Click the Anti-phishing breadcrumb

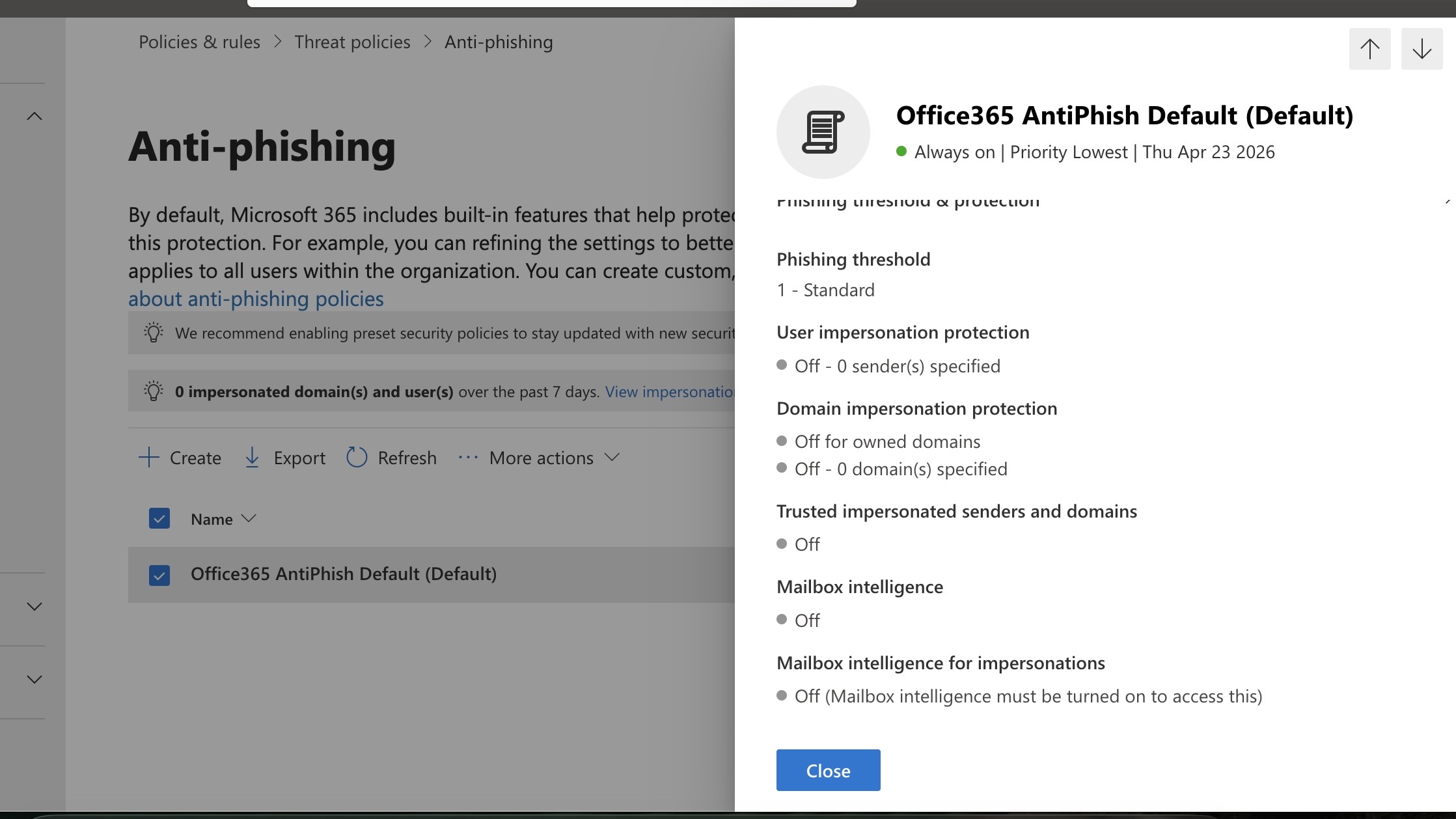[499, 42]
